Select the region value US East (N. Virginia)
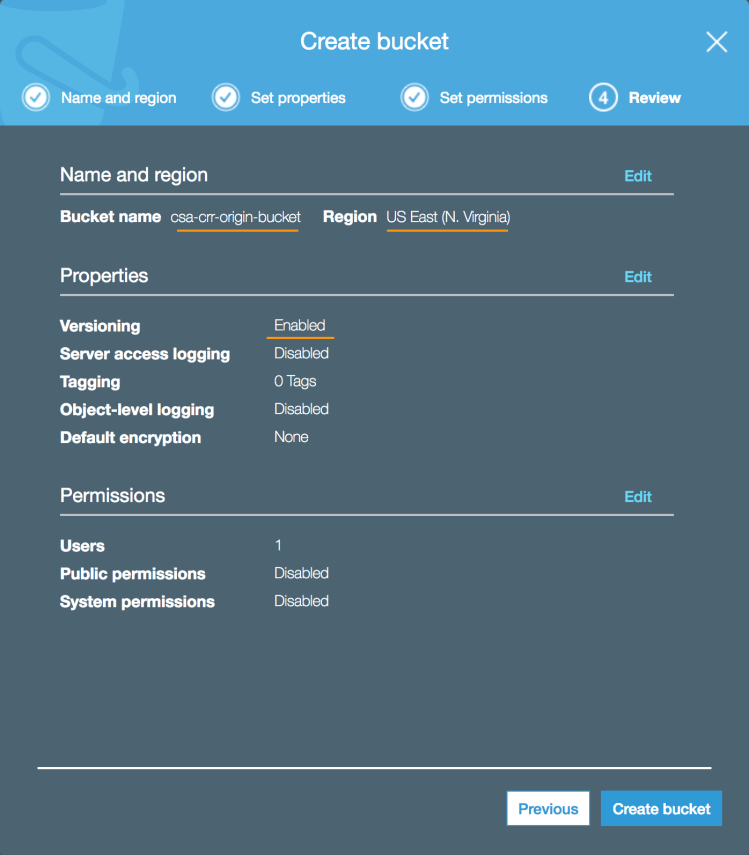The height and width of the screenshot is (855, 749). point(448,217)
